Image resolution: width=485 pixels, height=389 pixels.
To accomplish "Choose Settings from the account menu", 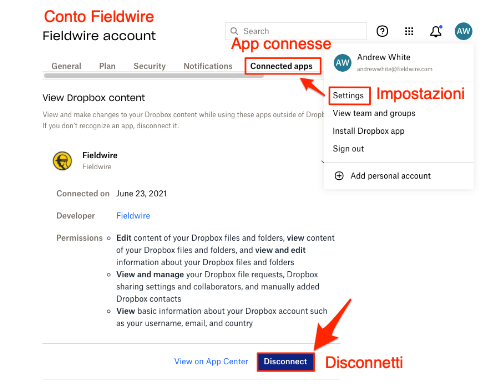I will tap(349, 96).
